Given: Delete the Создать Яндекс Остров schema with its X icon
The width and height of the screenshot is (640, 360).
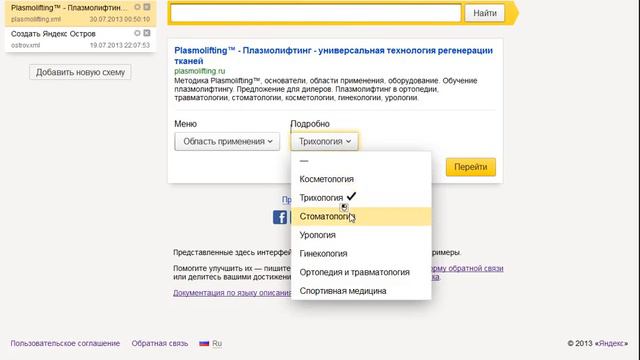Looking at the screenshot, I should [147, 33].
